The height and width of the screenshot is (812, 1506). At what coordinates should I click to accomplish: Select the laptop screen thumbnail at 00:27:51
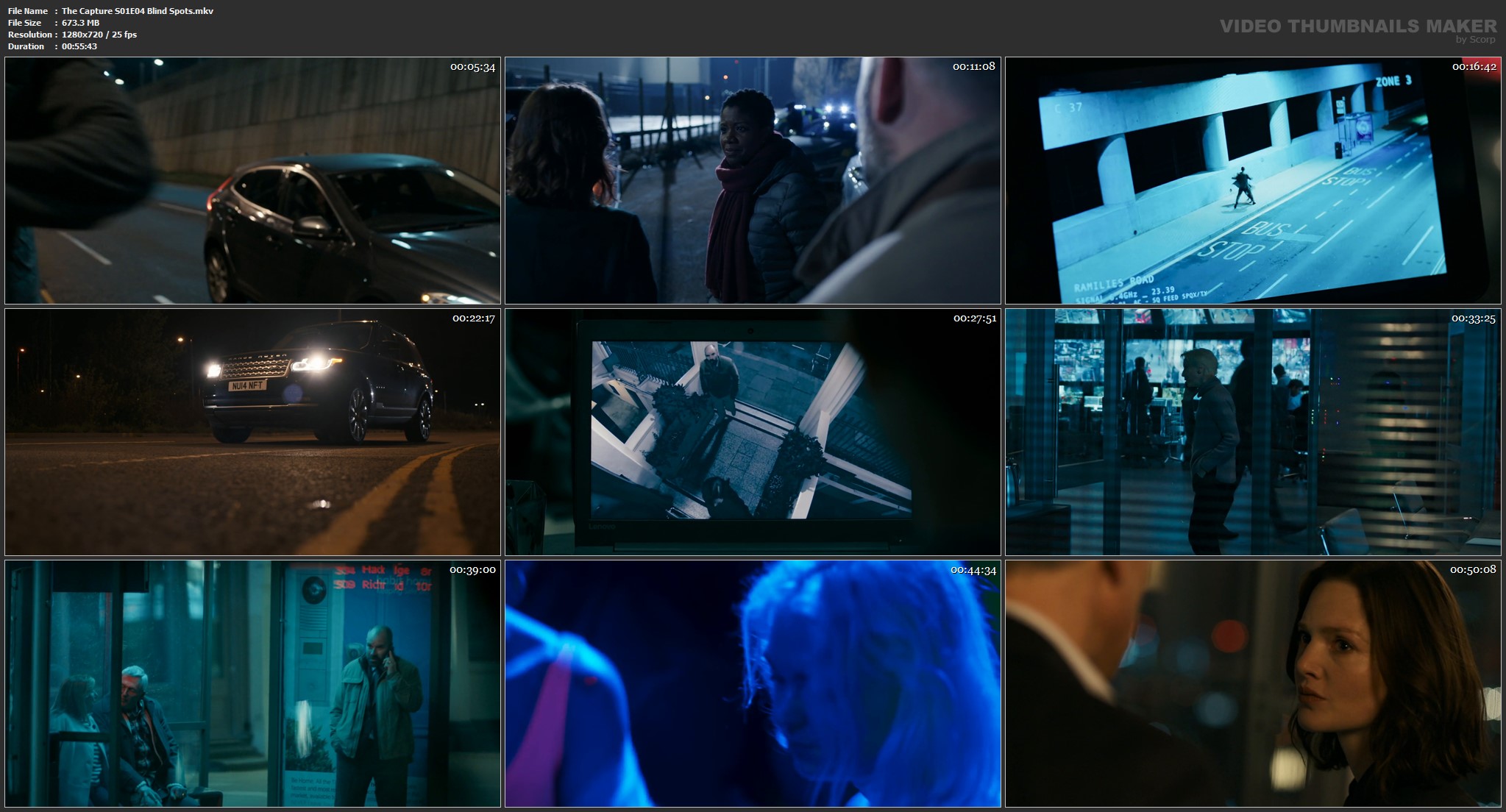coord(752,432)
